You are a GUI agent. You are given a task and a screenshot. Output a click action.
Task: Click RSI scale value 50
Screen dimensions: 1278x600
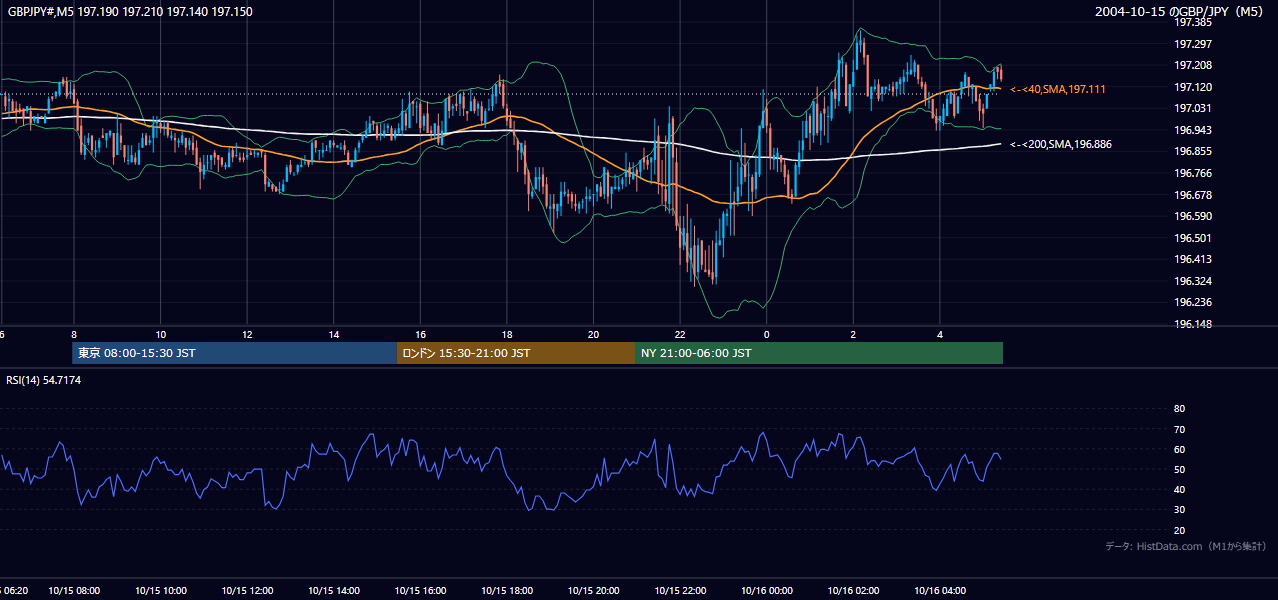tap(1180, 469)
